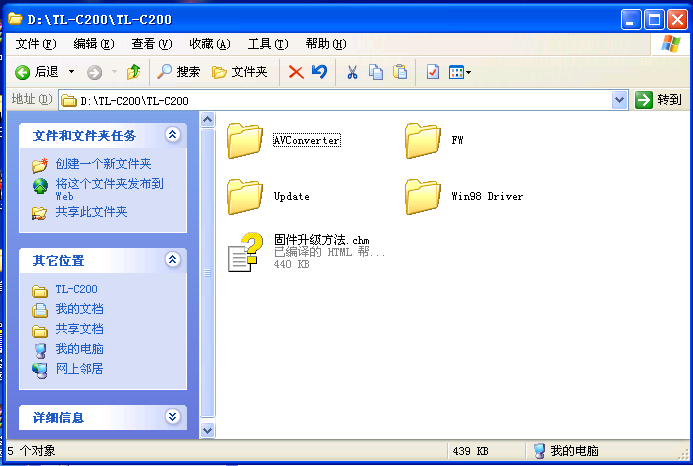Click the properties checkmark sheet icon
693x466 pixels.
point(433,72)
